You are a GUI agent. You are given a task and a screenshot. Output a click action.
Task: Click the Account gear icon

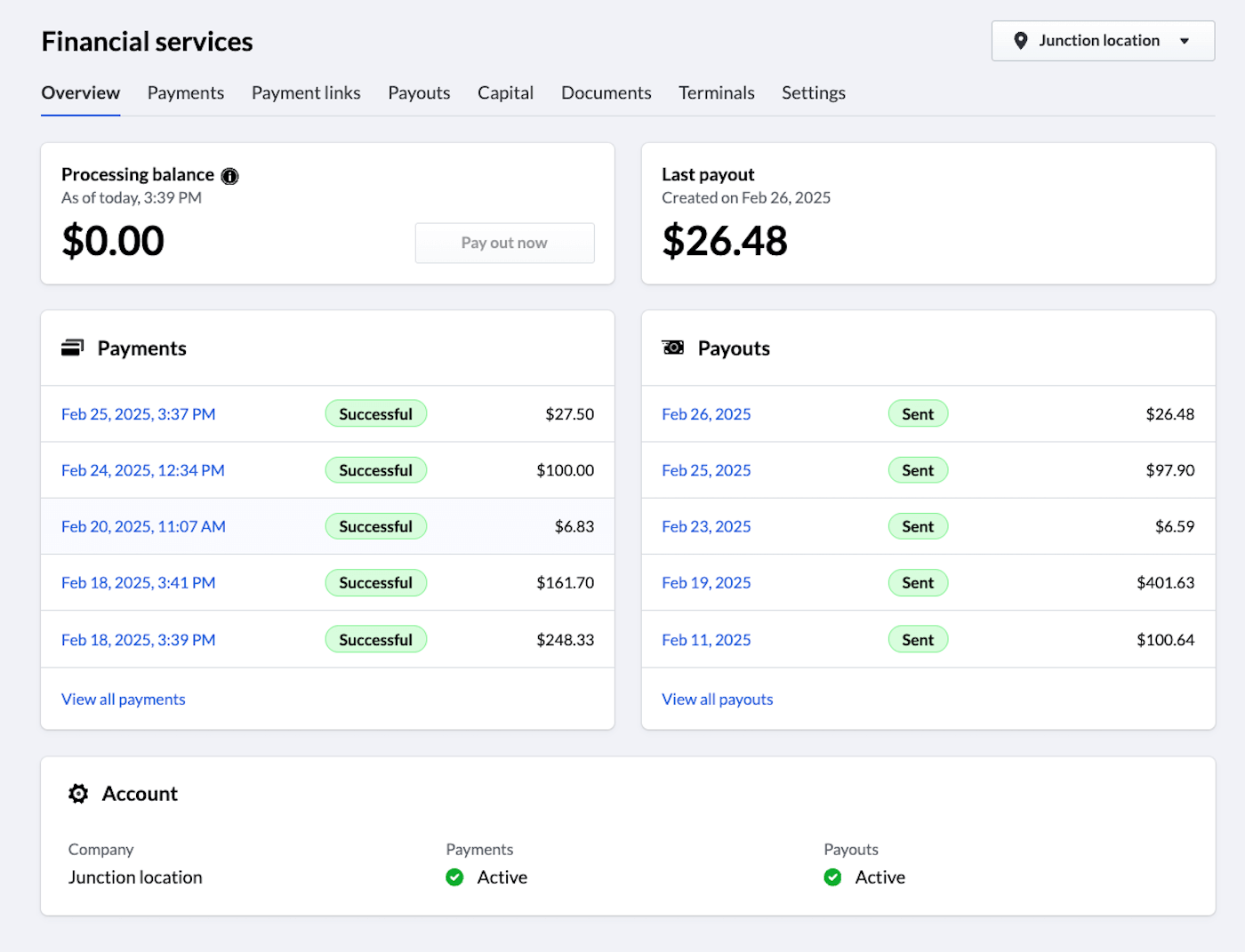(x=78, y=794)
